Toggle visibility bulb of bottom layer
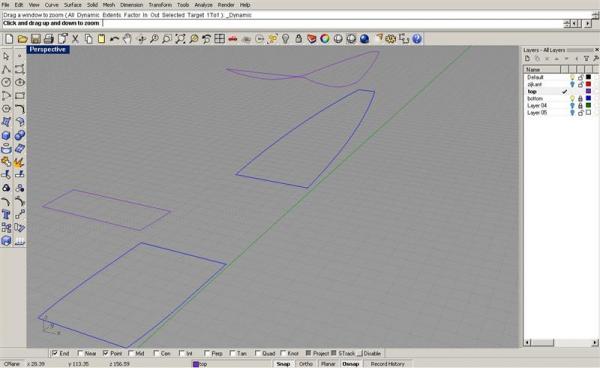The width and height of the screenshot is (600, 368). [x=572, y=99]
